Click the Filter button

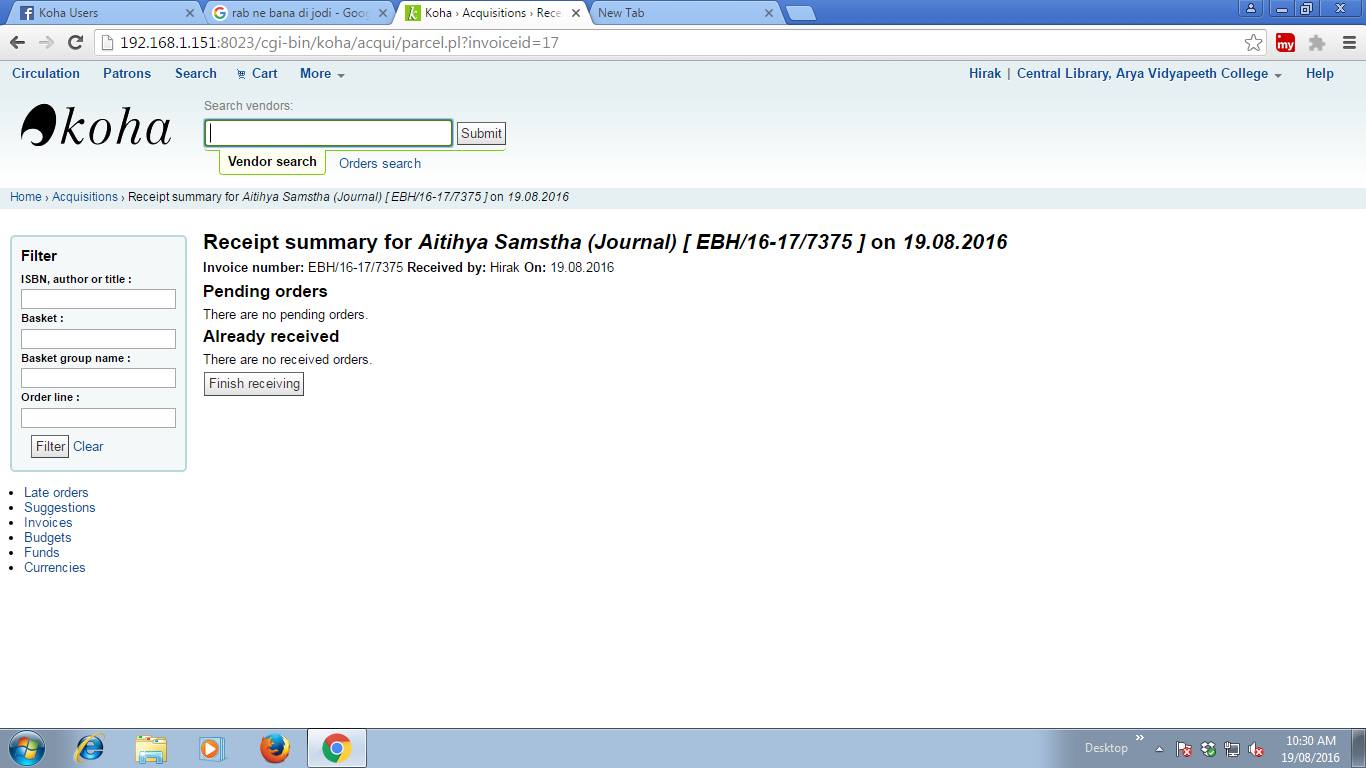click(x=50, y=446)
